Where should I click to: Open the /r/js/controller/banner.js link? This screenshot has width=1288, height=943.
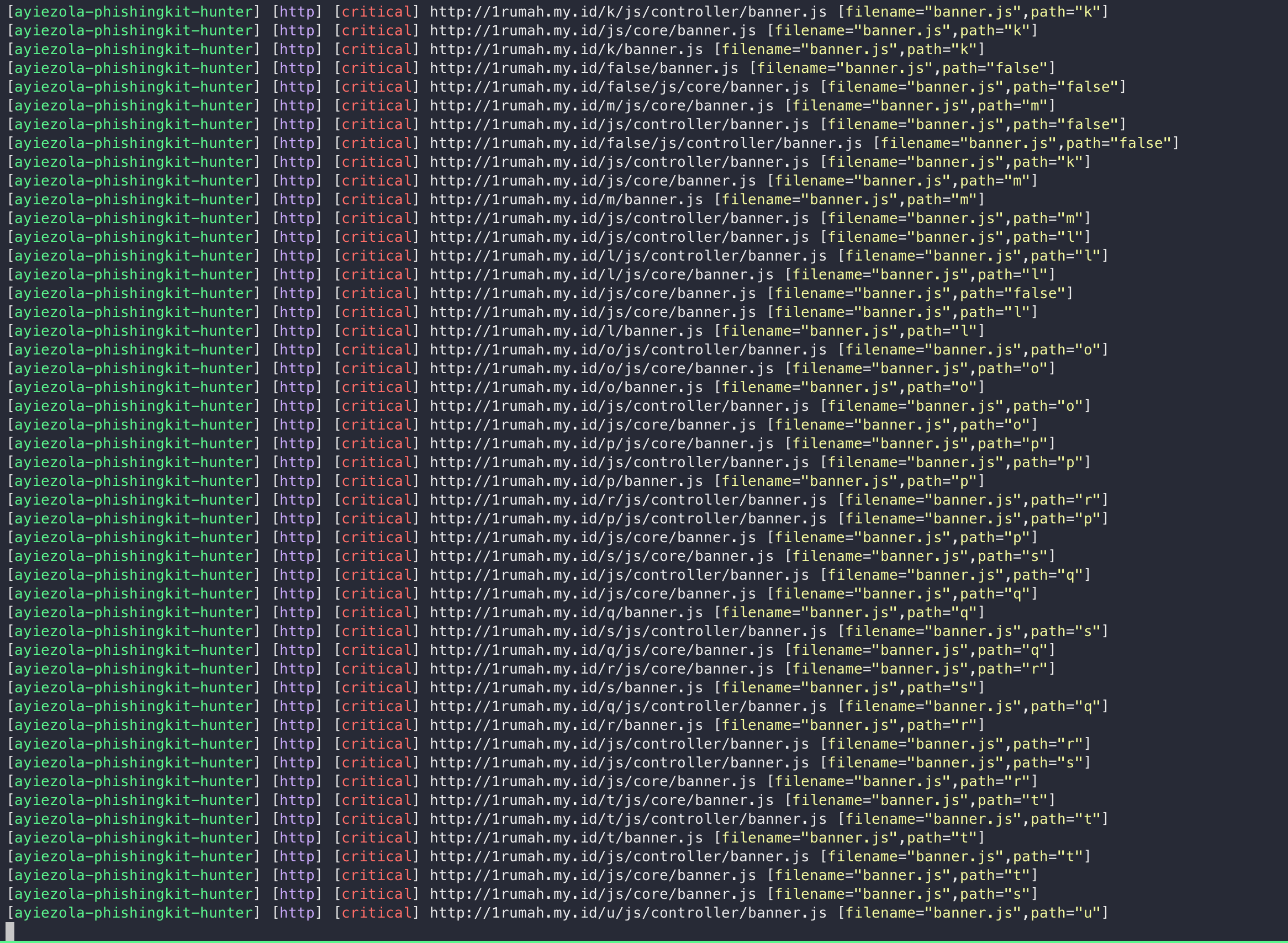pos(628,500)
